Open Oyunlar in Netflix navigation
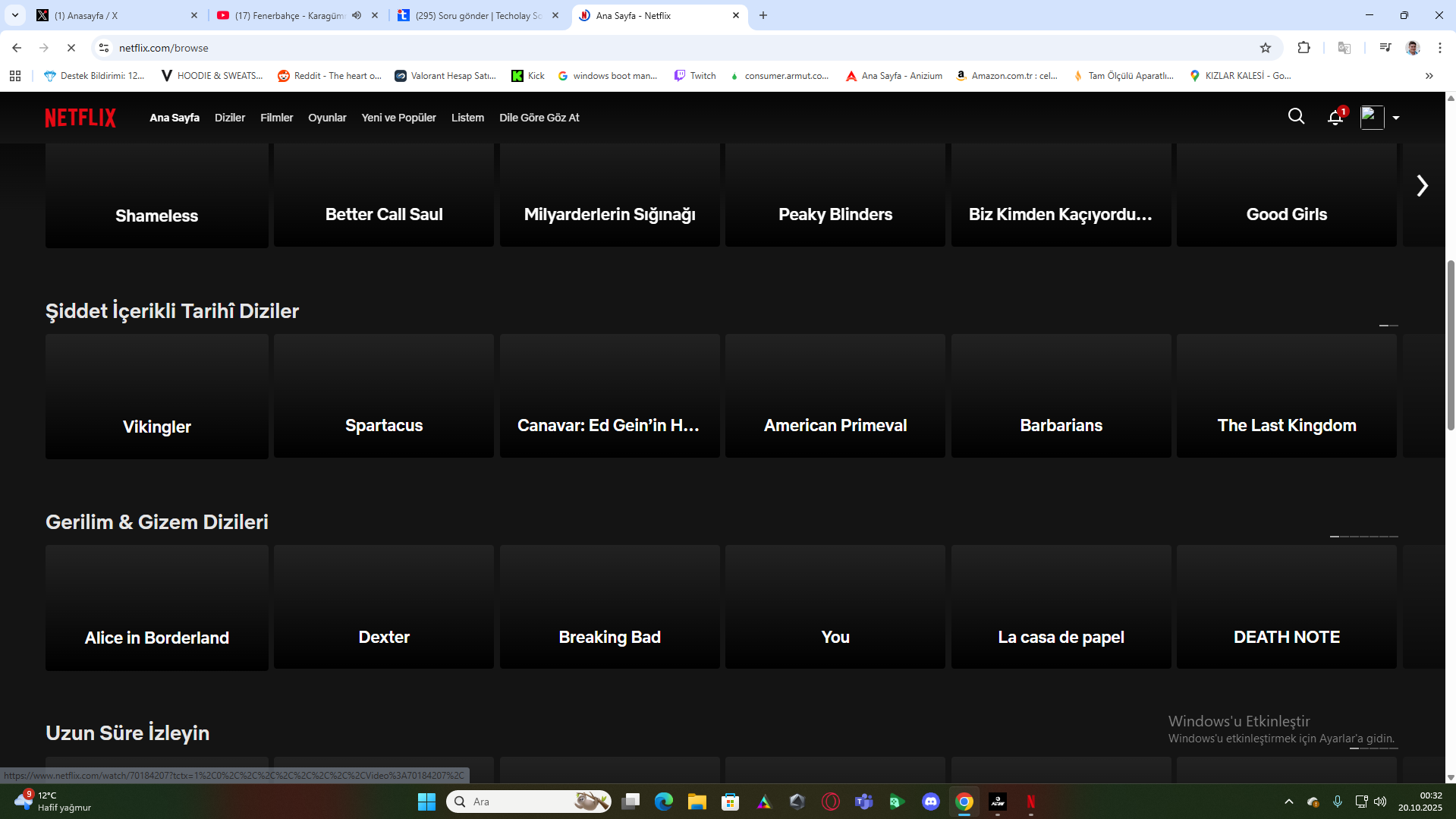Viewport: 1456px width, 819px height. (x=327, y=118)
